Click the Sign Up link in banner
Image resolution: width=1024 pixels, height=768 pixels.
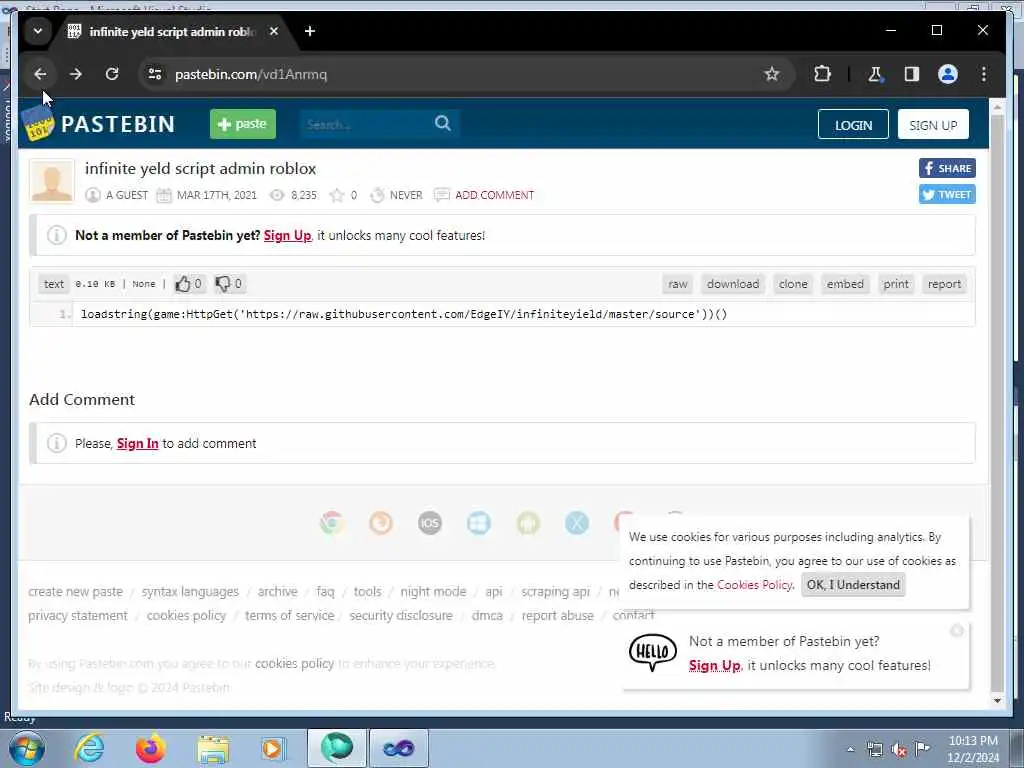pos(287,236)
